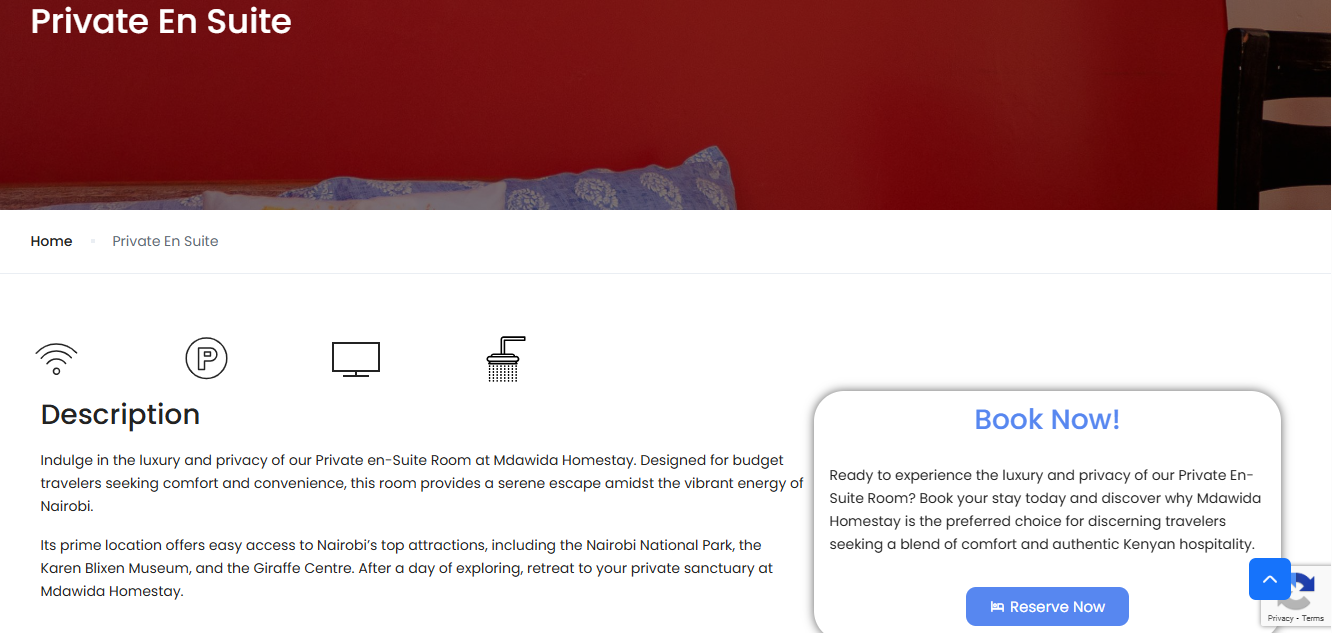Viewport: 1332px width, 633px height.
Task: Select the Private En Suite breadcrumb item
Action: [x=165, y=241]
